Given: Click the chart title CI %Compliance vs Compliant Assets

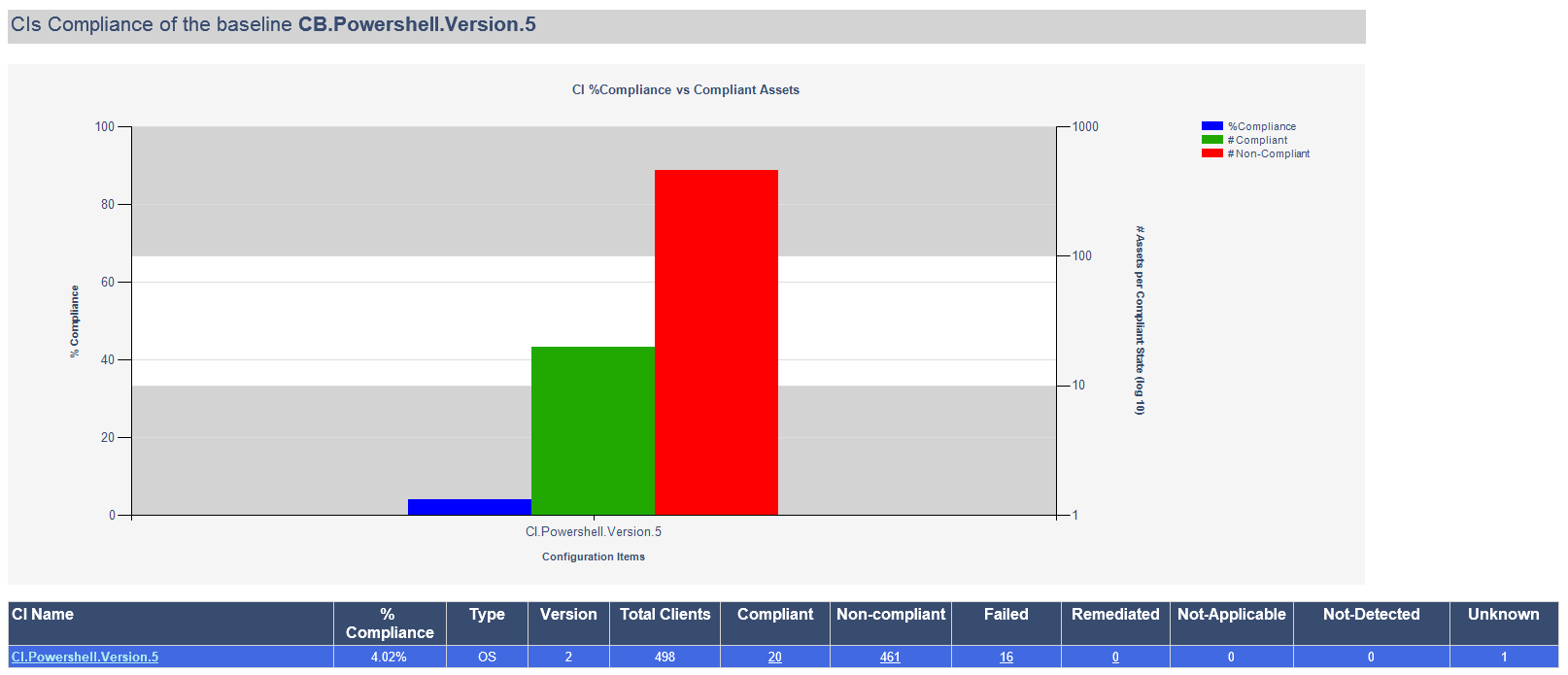Looking at the screenshot, I should [x=686, y=89].
